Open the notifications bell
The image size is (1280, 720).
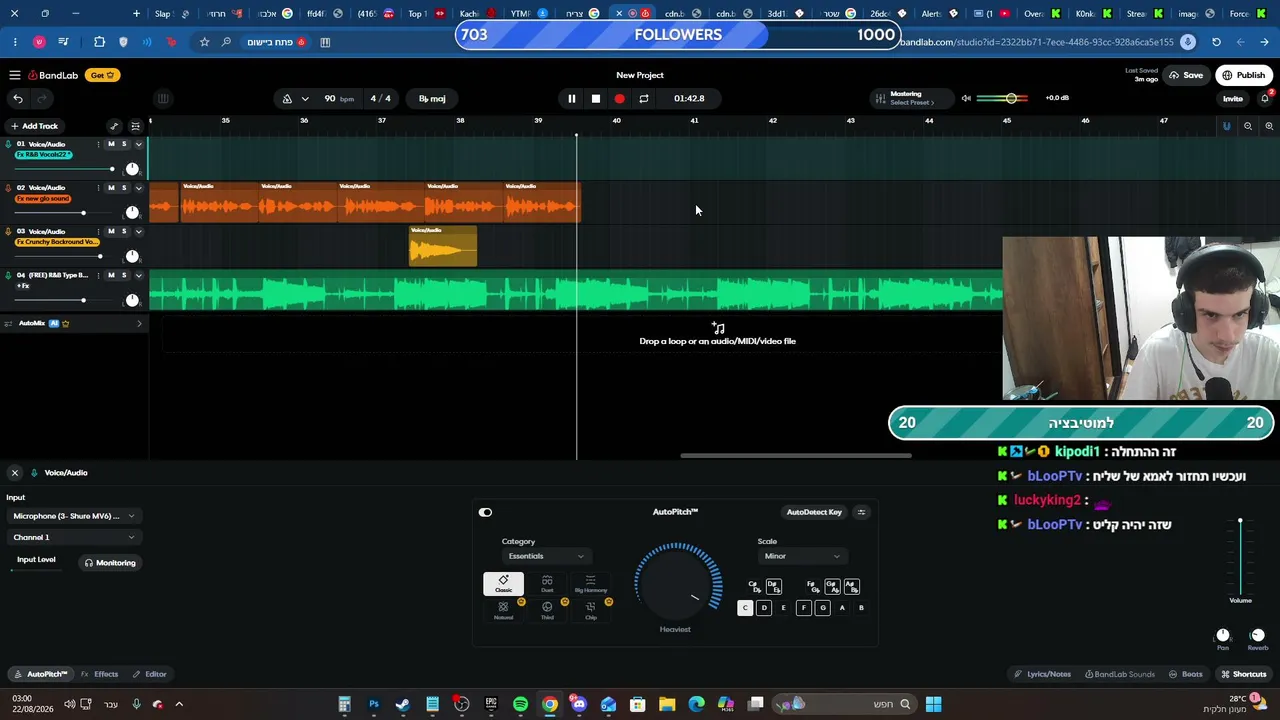[x=1265, y=98]
